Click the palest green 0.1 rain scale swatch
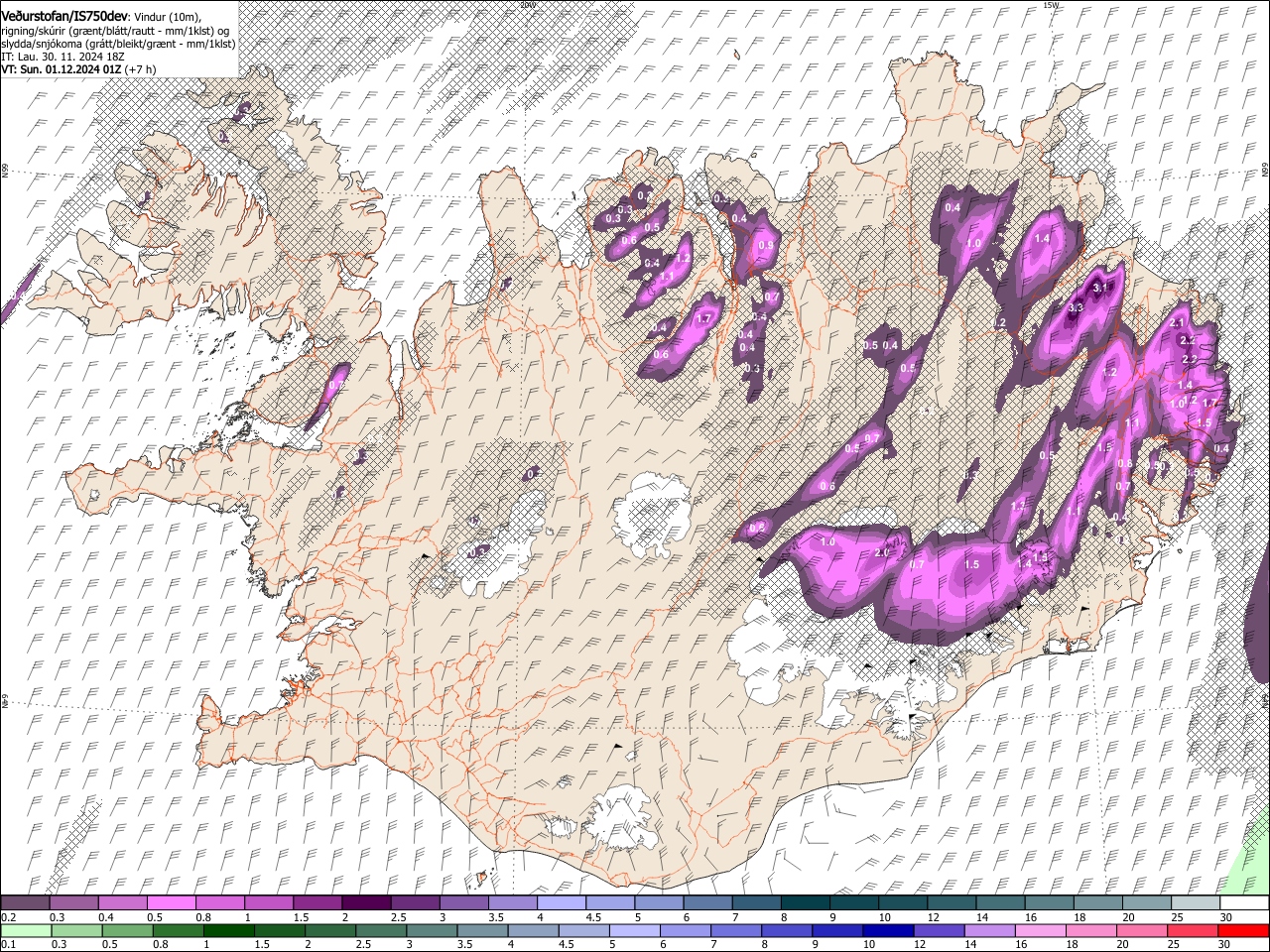Screen dimensions: 1270x952 (26, 930)
